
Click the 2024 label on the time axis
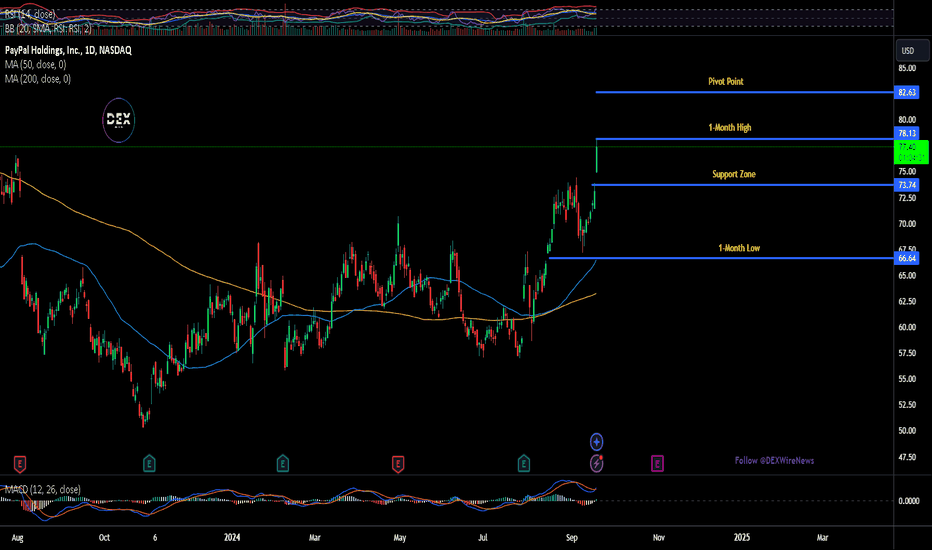tap(232, 538)
